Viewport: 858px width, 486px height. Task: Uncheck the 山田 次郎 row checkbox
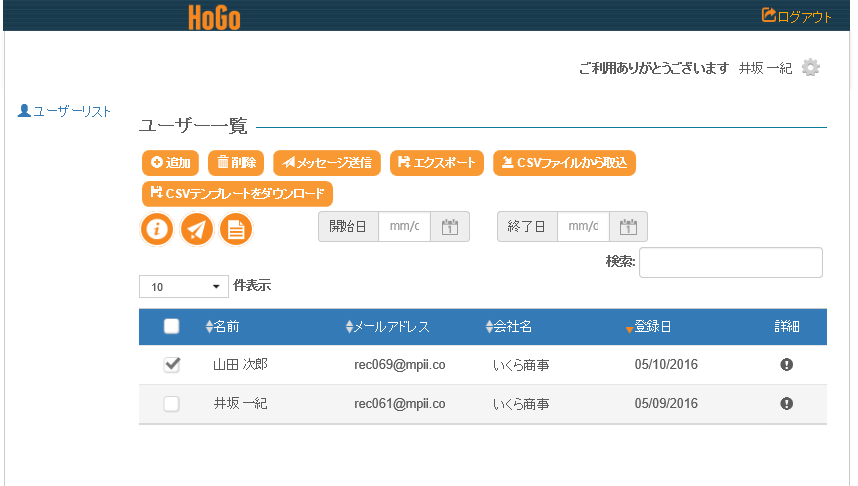coord(171,365)
